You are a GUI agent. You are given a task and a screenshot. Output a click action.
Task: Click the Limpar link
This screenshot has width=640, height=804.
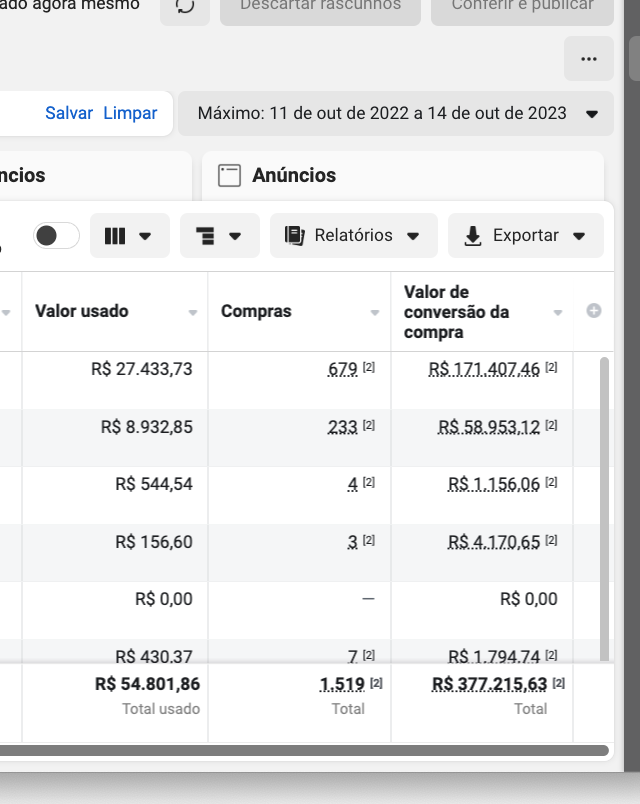pos(130,113)
